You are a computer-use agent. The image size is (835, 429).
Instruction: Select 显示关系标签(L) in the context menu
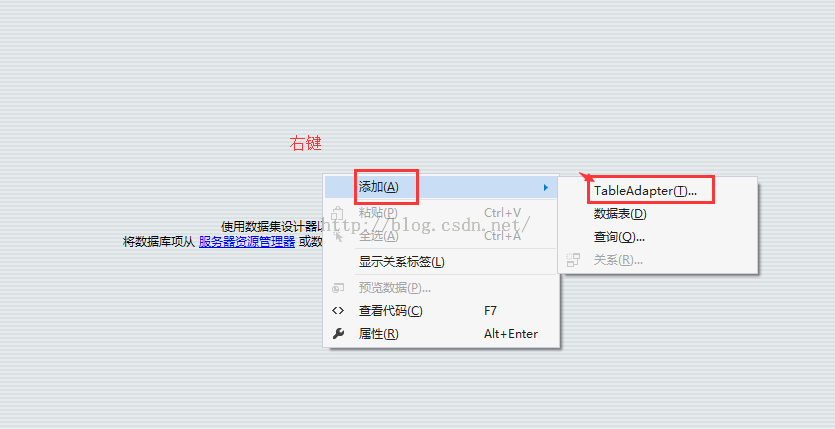[441, 262]
